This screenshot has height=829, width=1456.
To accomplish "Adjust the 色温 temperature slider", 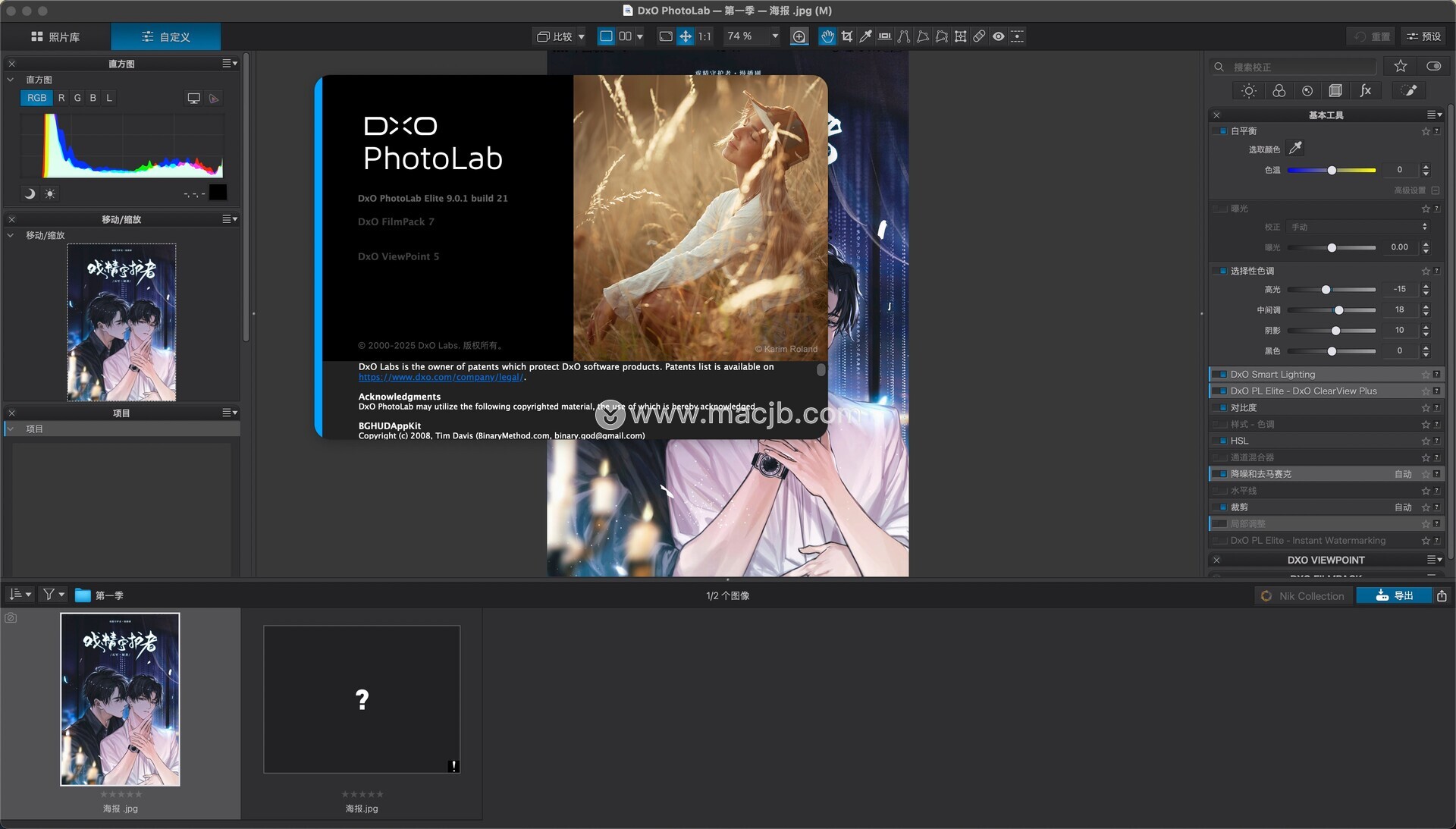I will click(x=1332, y=171).
